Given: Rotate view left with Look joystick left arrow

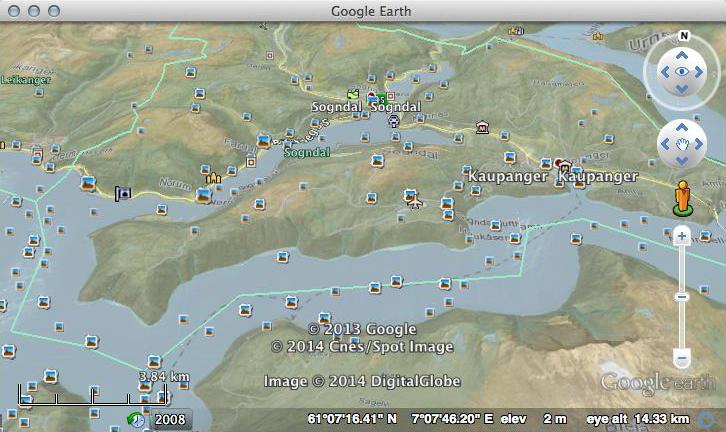Looking at the screenshot, I should (x=665, y=72).
